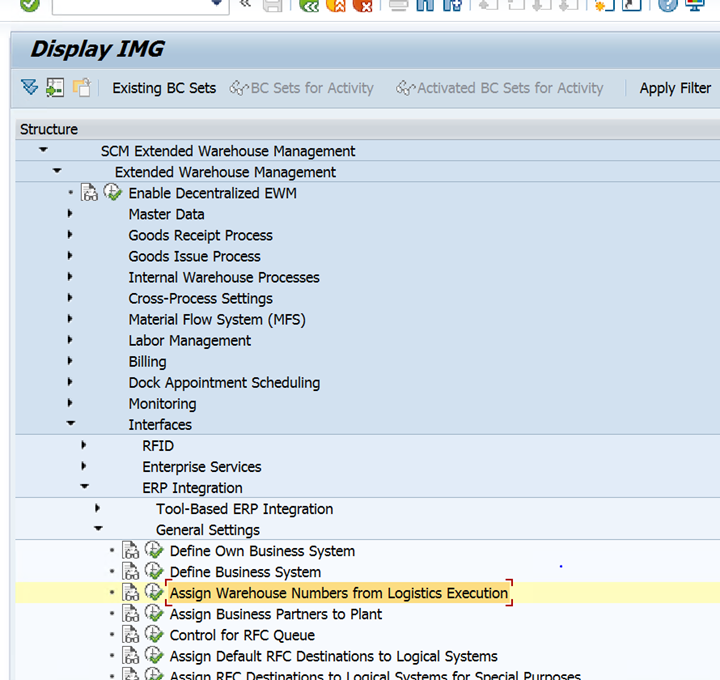Click the Expand All nodes toolbar icon
Viewport: 720px width, 680px height.
29,88
